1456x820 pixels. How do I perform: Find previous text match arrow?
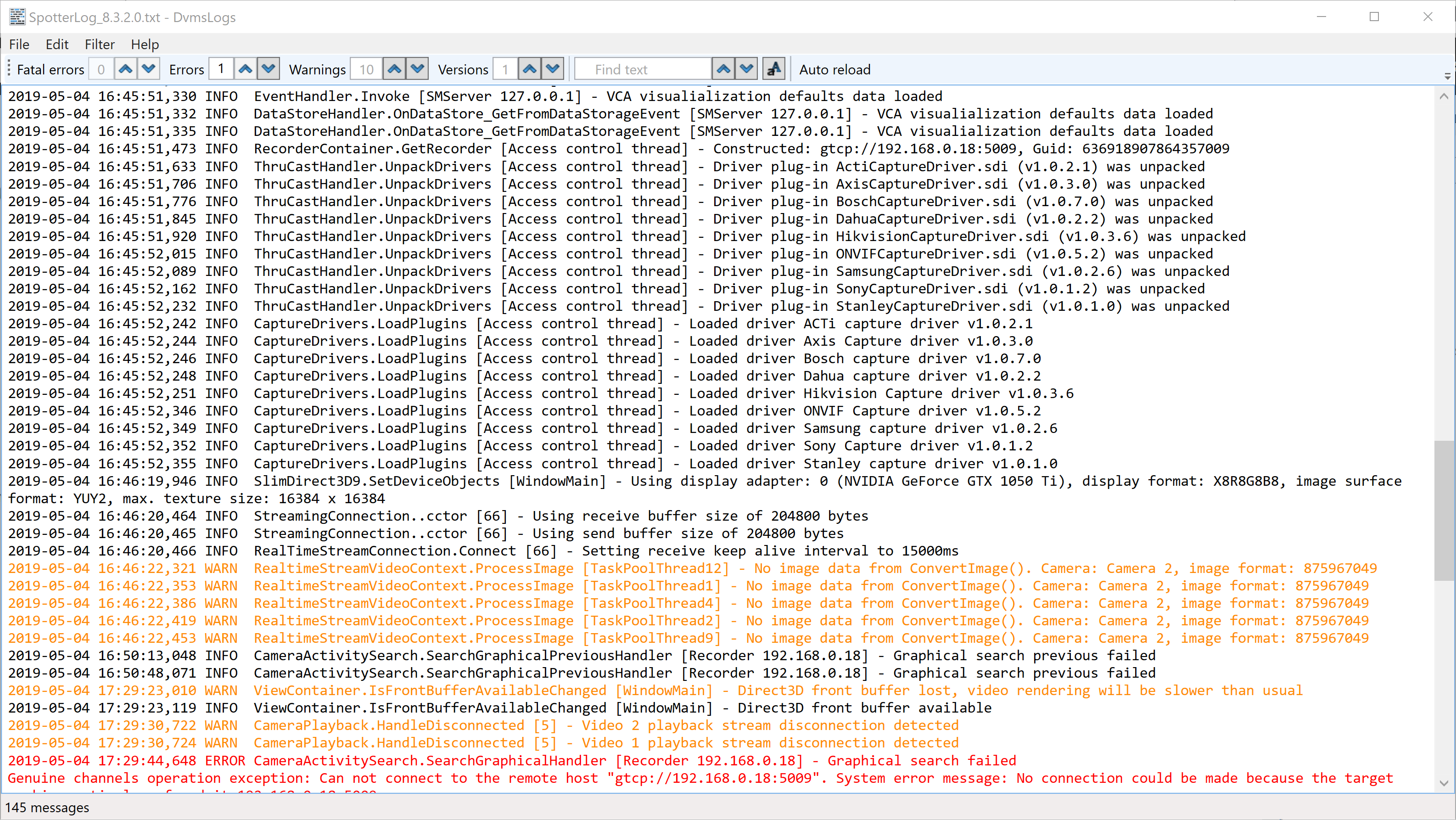click(723, 69)
